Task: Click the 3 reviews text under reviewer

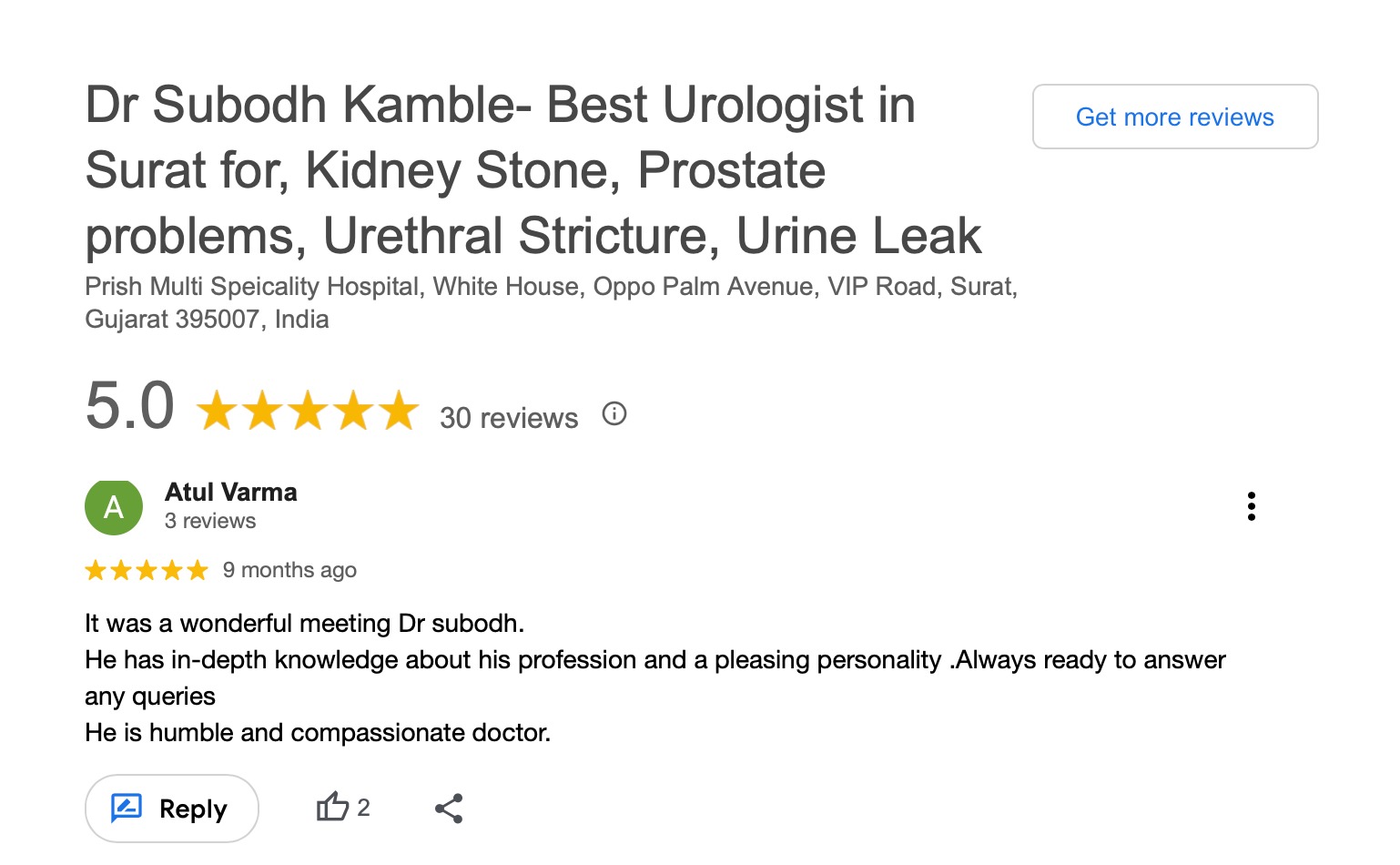Action: [x=210, y=522]
